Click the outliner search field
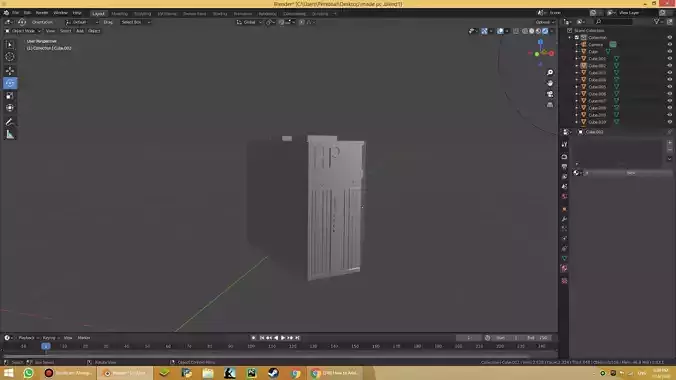Viewport: 676px width, 380px height. [x=613, y=22]
